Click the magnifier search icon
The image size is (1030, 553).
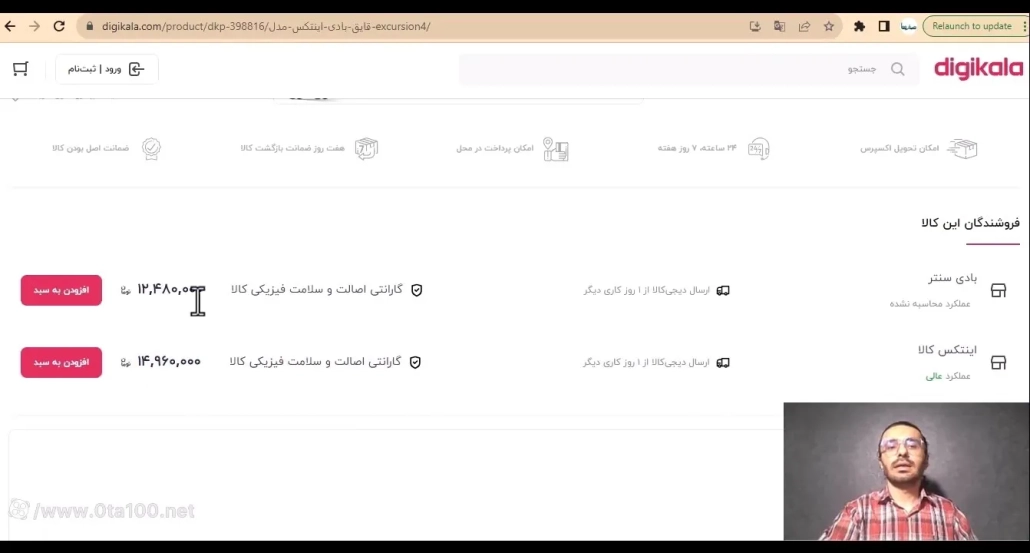[x=897, y=69]
